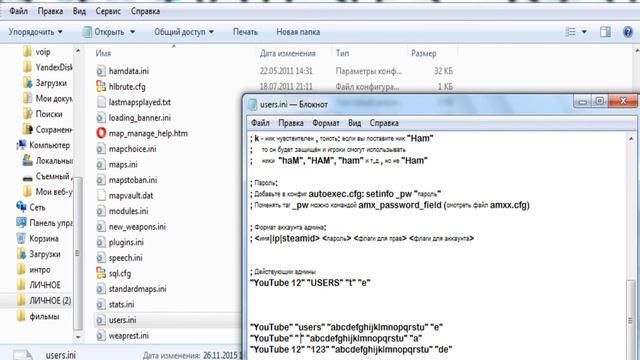Viewport: 640px width, 360px height.
Task: Click navigation pane scroll down arrow
Action: click(x=78, y=337)
